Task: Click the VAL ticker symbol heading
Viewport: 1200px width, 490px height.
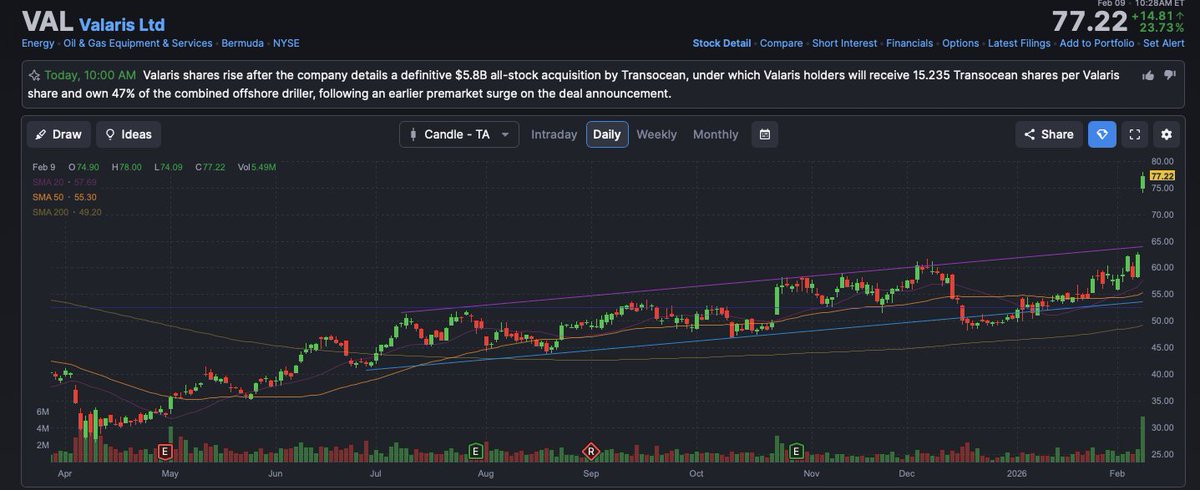Action: click(x=47, y=22)
